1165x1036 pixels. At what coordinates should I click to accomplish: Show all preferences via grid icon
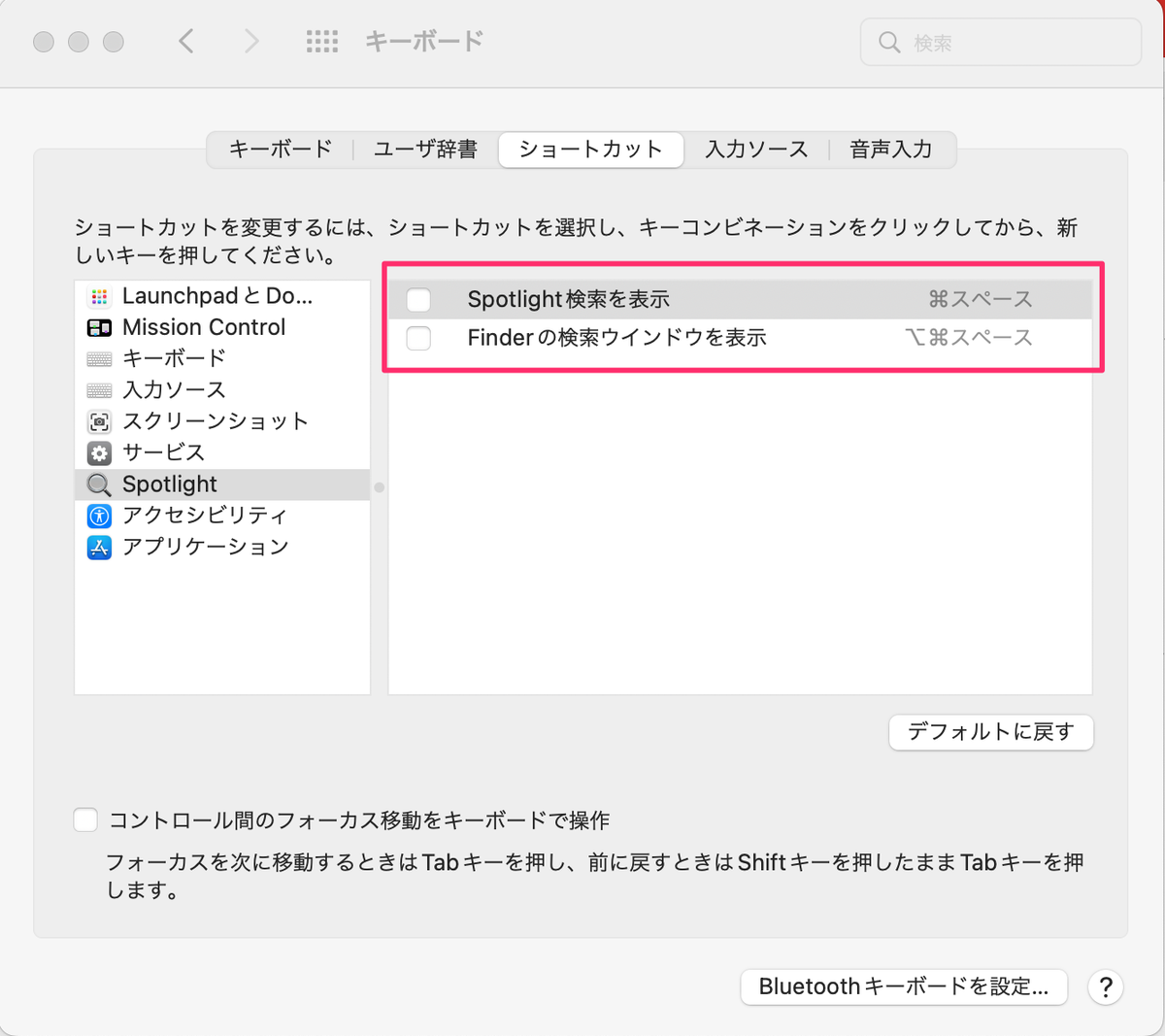pos(321,42)
